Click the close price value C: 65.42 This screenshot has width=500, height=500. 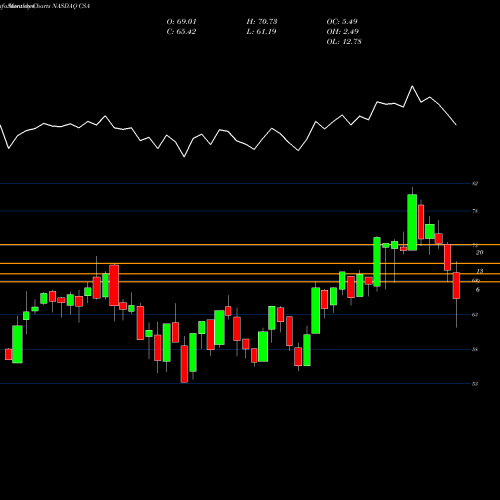coord(181,32)
